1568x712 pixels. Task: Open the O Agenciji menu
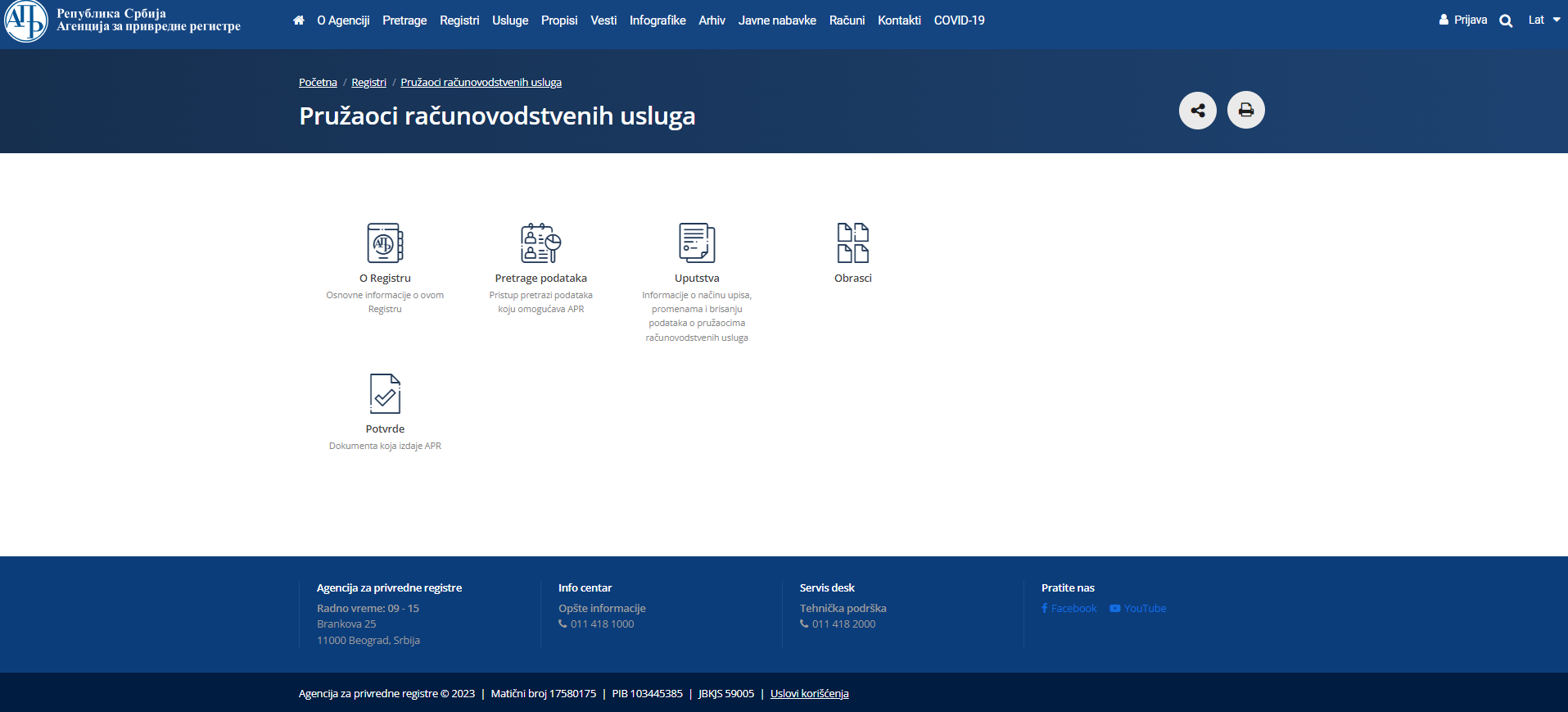pyautogui.click(x=343, y=20)
